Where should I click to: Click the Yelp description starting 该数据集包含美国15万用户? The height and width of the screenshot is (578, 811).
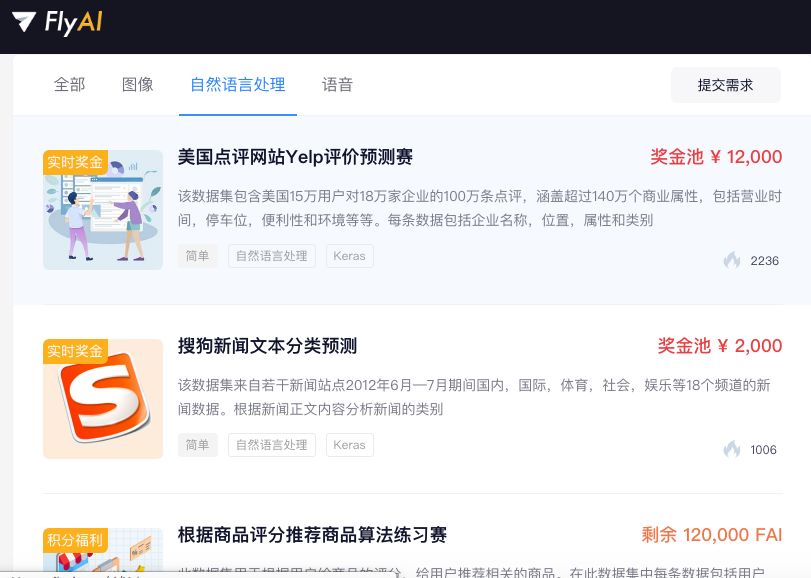click(479, 208)
